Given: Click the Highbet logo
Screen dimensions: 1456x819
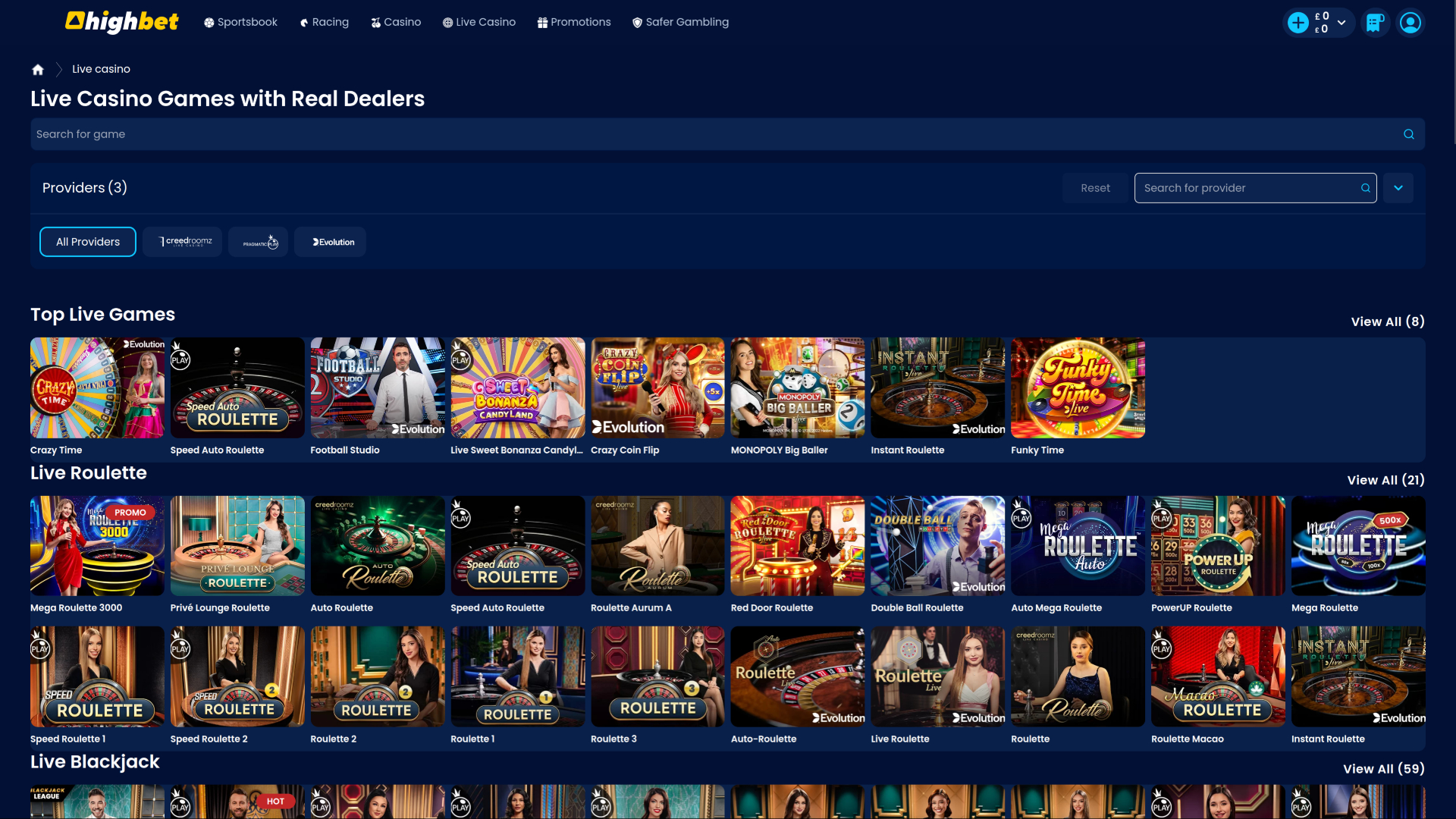Looking at the screenshot, I should point(121,22).
